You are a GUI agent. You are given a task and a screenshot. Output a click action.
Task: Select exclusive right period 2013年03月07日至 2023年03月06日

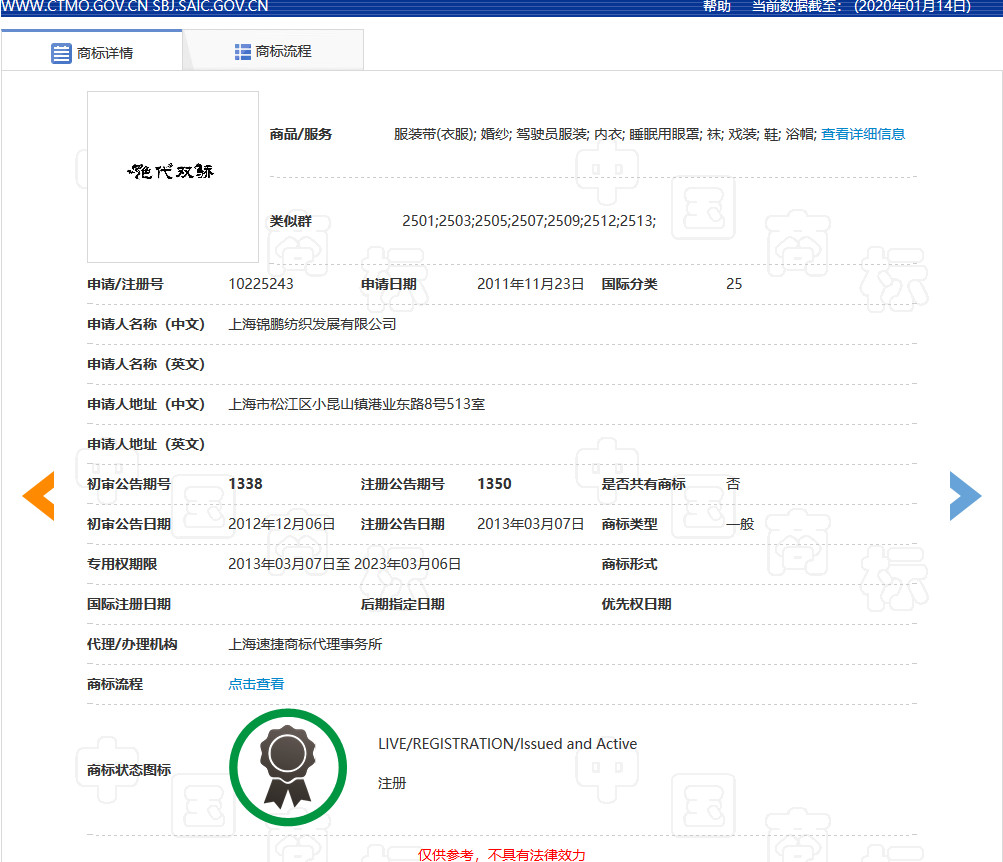click(x=345, y=564)
